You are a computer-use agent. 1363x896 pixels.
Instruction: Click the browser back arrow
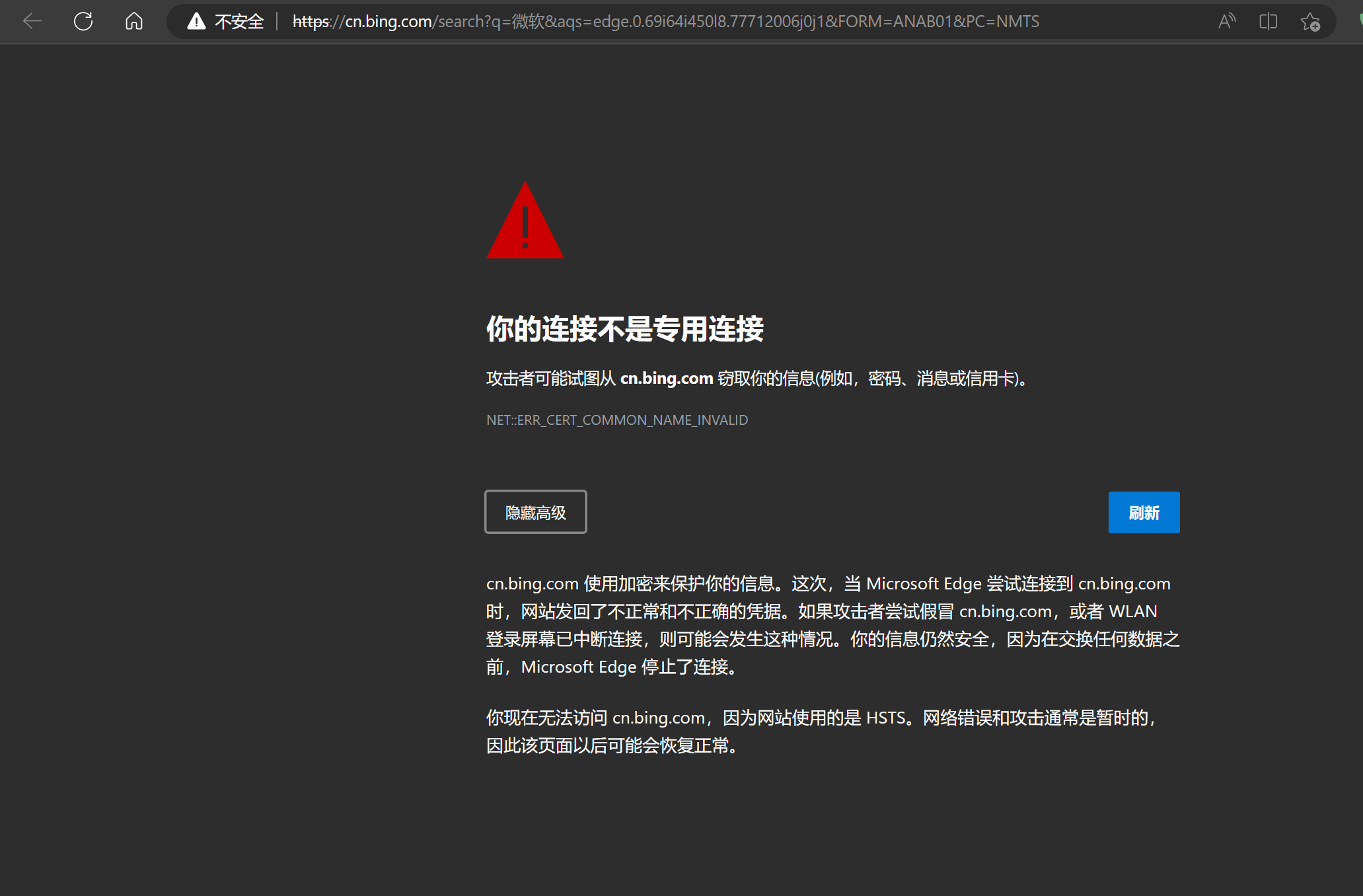point(32,21)
